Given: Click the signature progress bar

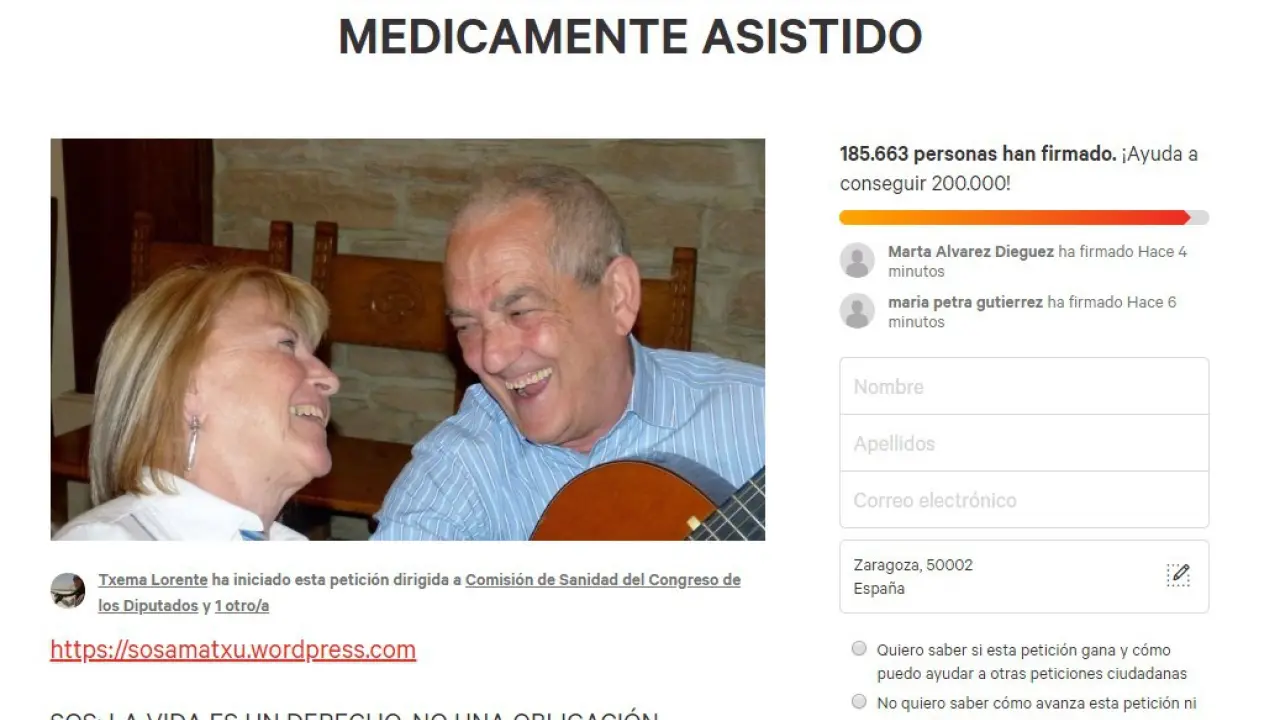Looking at the screenshot, I should coord(1024,217).
